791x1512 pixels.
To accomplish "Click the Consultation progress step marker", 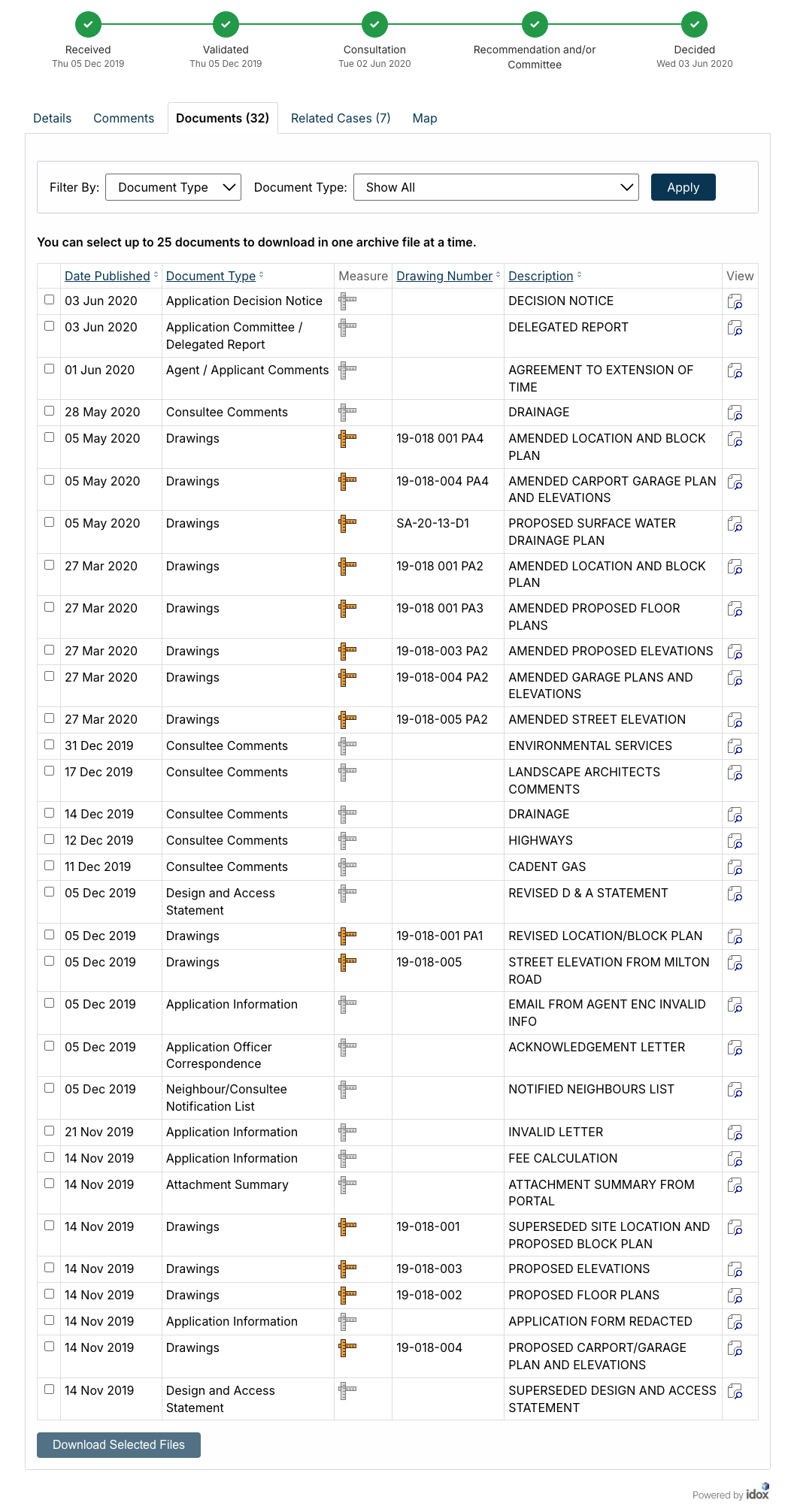I will point(374,24).
